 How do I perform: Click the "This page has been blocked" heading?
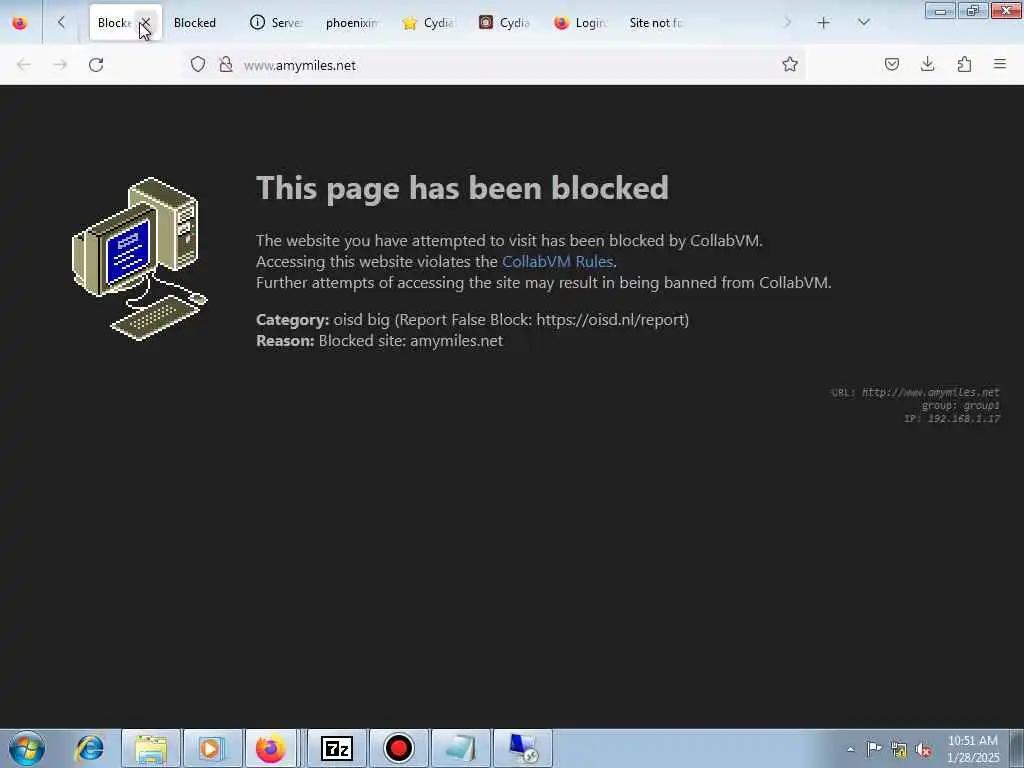pos(462,188)
